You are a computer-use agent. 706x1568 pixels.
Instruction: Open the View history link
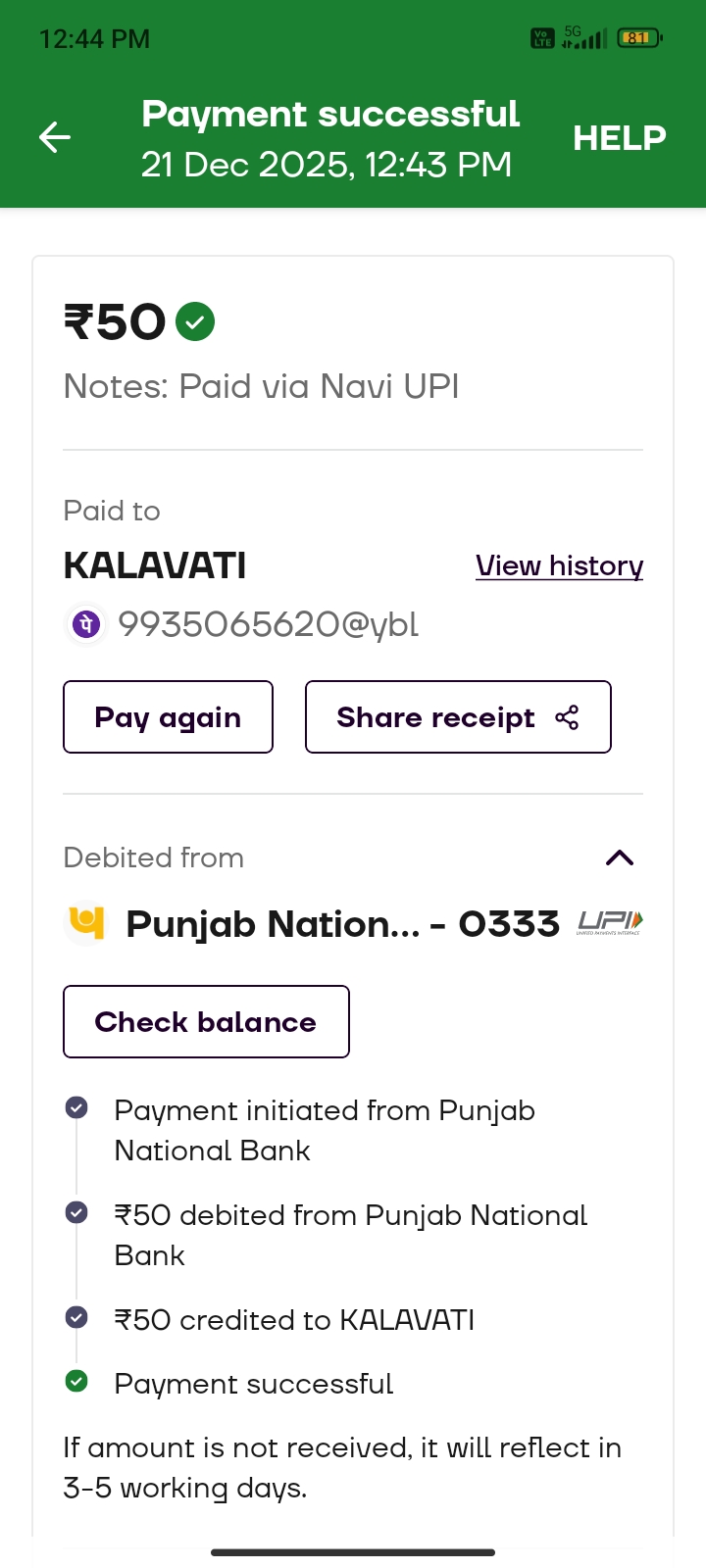[x=559, y=566]
